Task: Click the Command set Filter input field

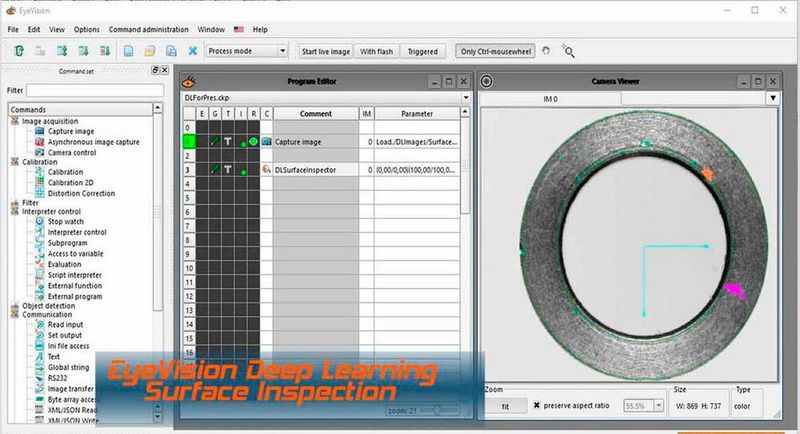Action: click(95, 90)
